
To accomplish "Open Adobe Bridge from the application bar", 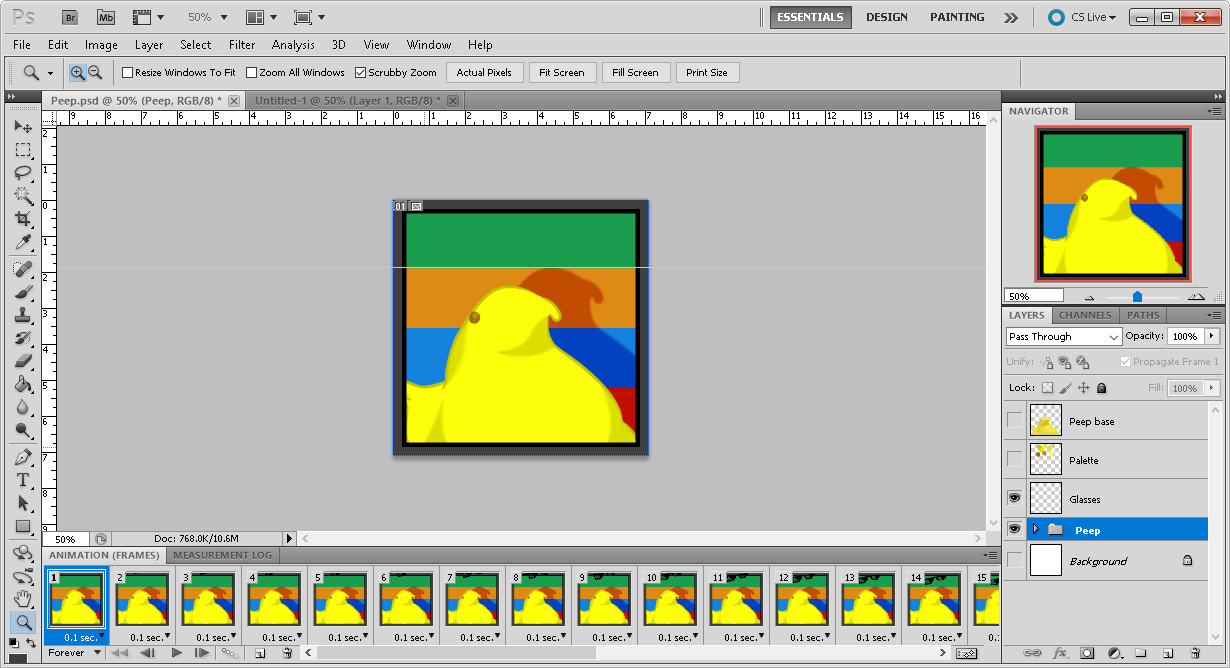I will (x=69, y=17).
